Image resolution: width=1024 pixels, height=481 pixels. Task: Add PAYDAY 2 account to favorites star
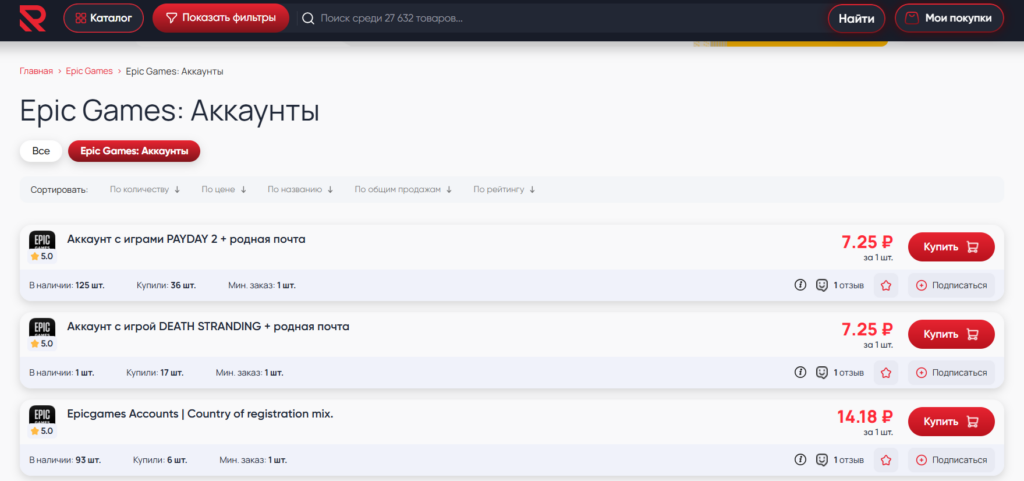(886, 285)
